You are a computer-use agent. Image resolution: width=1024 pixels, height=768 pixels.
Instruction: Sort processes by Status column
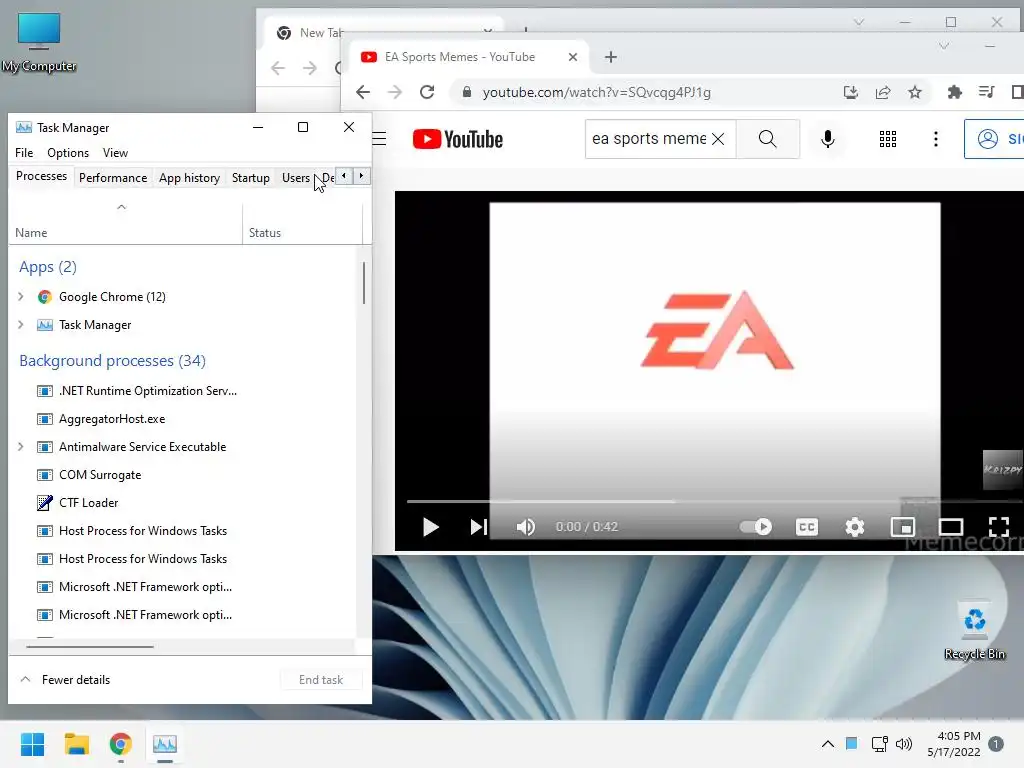(x=302, y=225)
